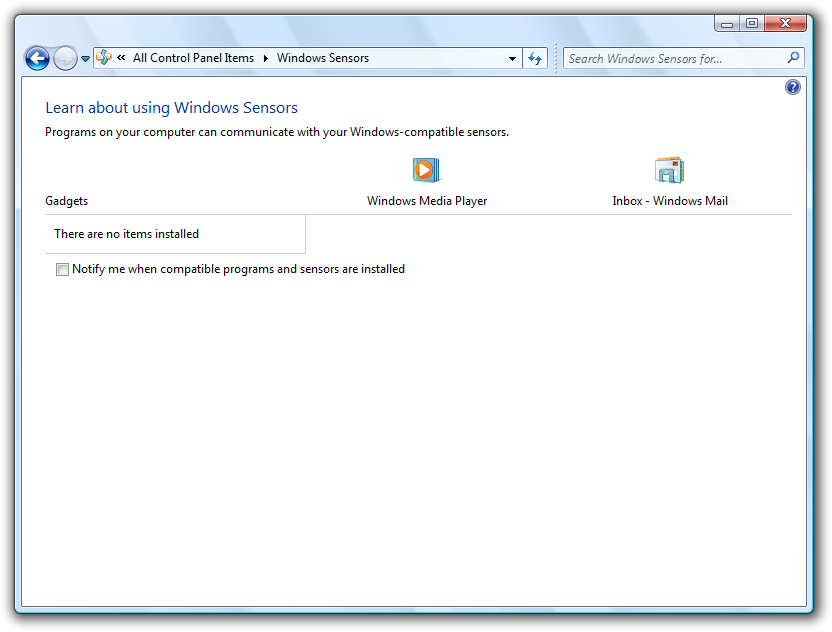Click the Forward navigation arrow button
Viewport: 832px width, 632px height.
coord(65,58)
